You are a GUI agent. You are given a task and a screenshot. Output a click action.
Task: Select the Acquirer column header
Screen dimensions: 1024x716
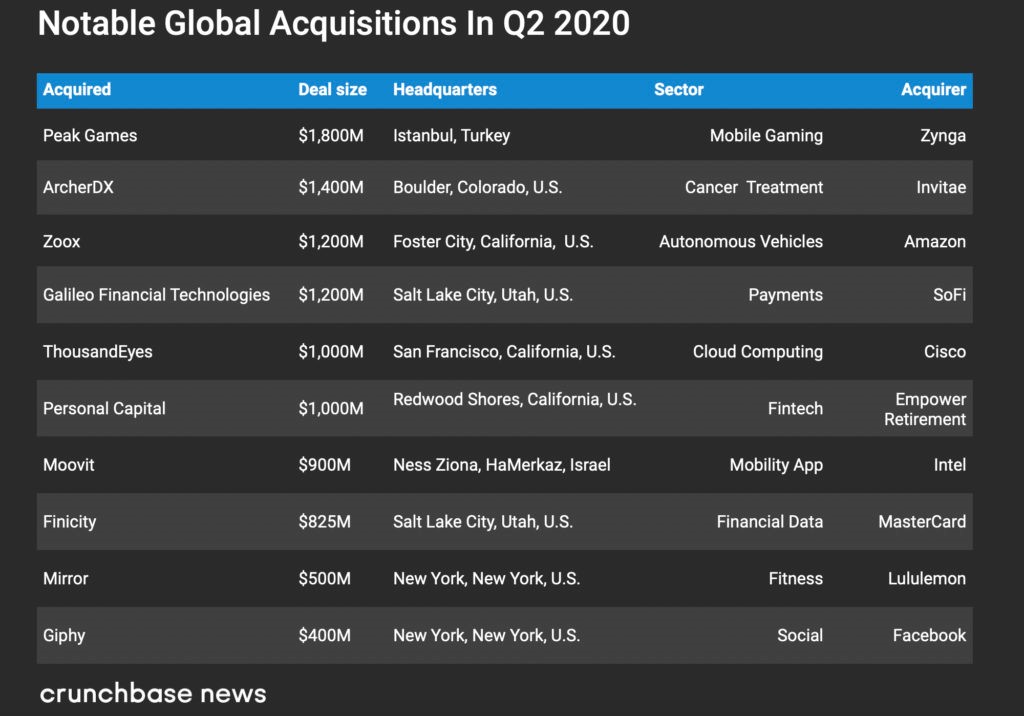coord(933,90)
